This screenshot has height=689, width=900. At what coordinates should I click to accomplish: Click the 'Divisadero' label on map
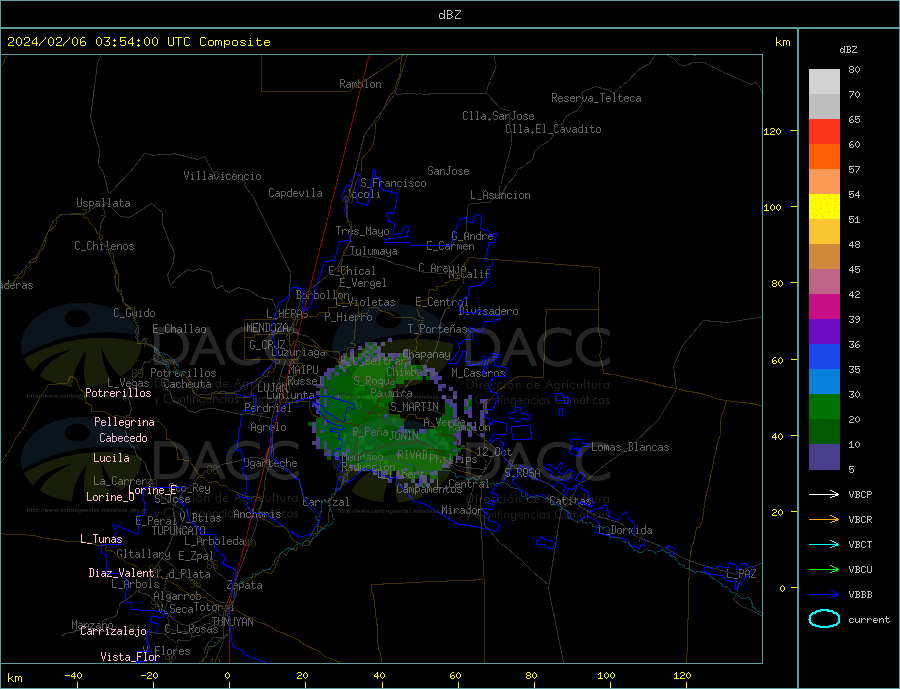[x=488, y=311]
